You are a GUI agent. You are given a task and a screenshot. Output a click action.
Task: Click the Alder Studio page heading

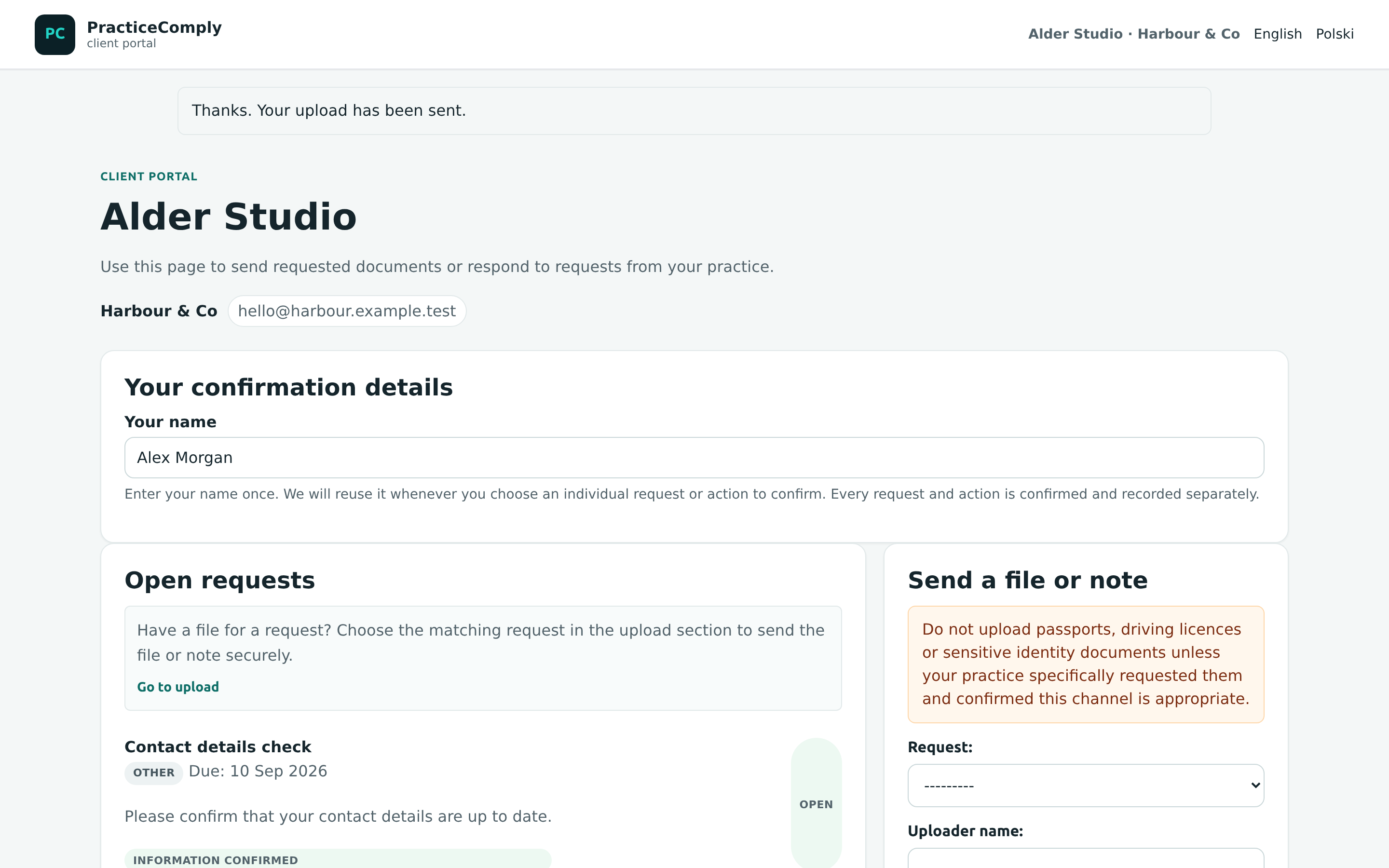click(229, 217)
